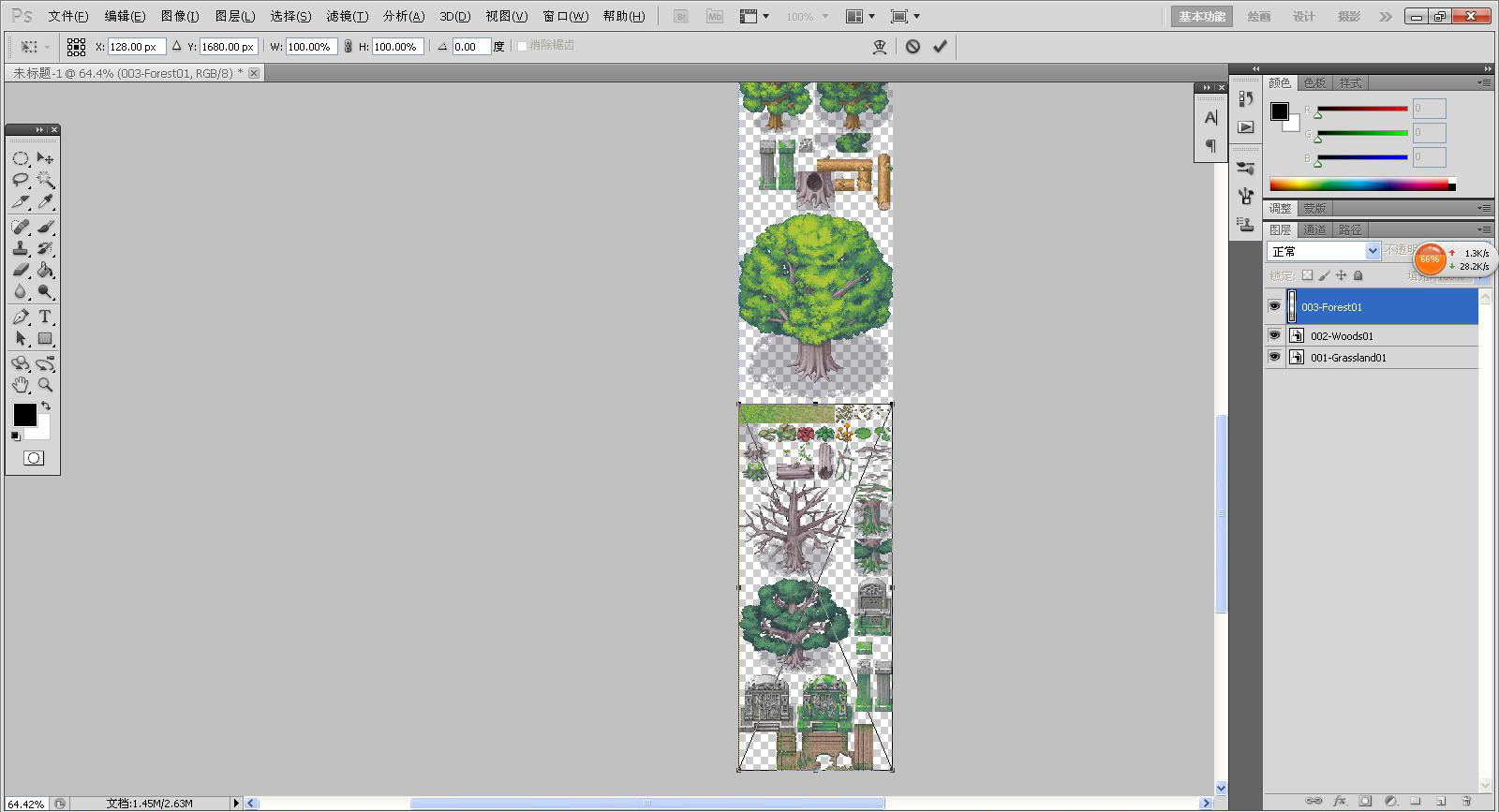
Task: Click the color spectrum ramp bar
Action: 1362,185
